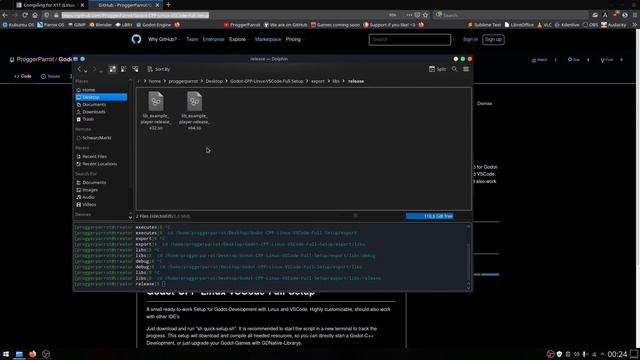Click the GitHub Sign in link
The width and height of the screenshot is (640, 360).
pyautogui.click(x=470, y=40)
